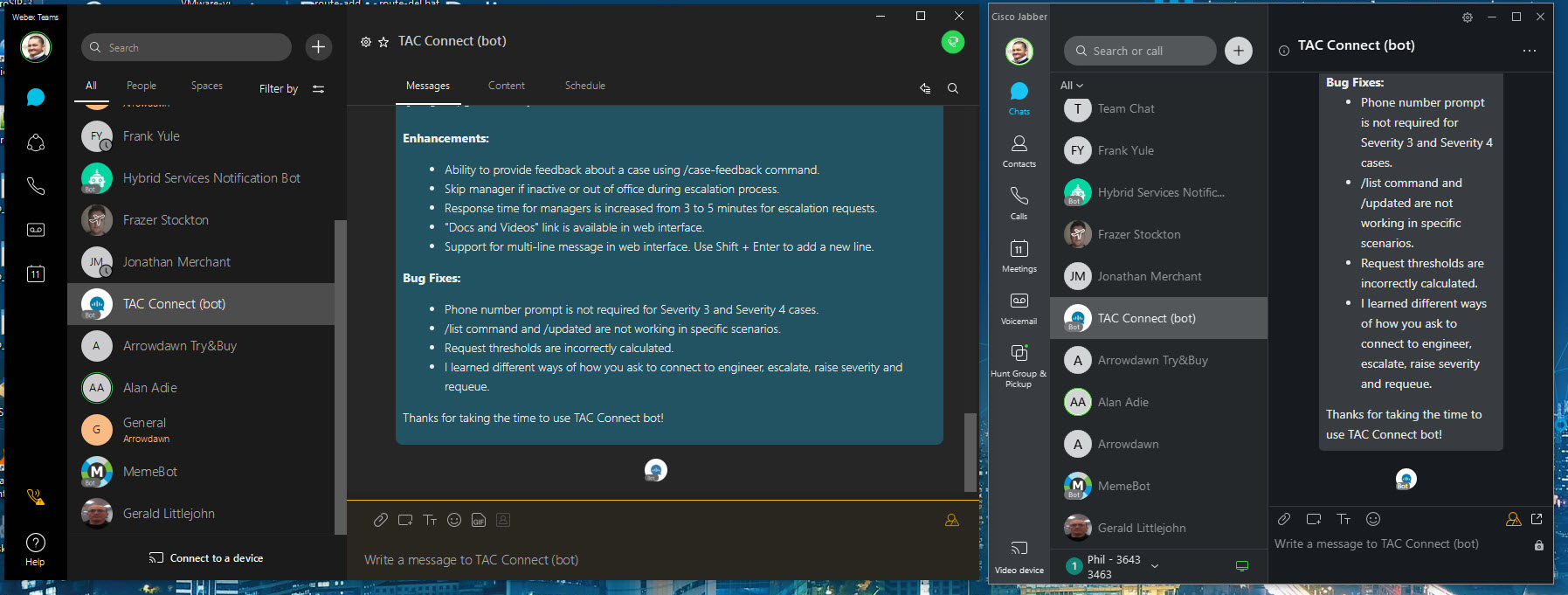Pop out the Jabber chat window

tap(1537, 519)
